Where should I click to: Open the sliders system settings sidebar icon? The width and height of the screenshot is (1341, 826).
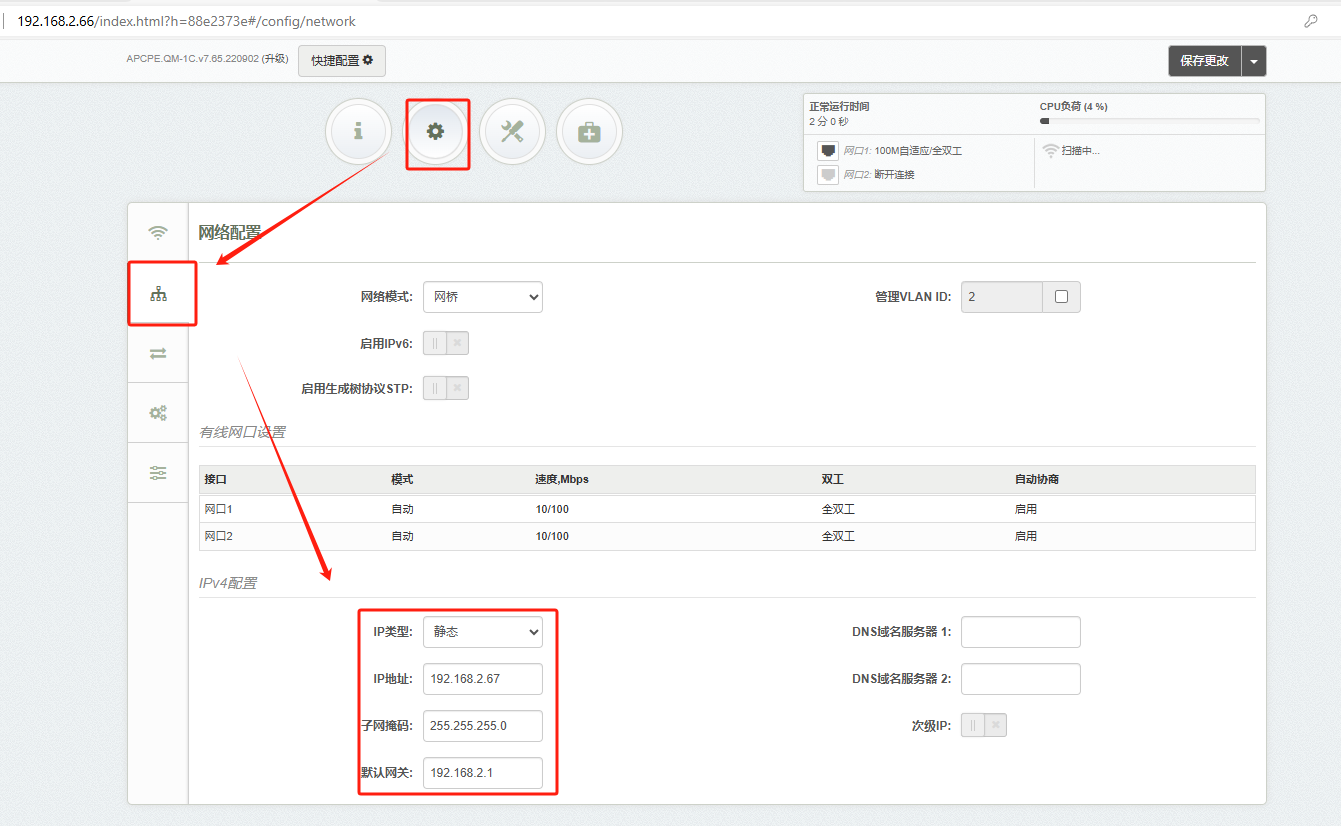point(158,472)
